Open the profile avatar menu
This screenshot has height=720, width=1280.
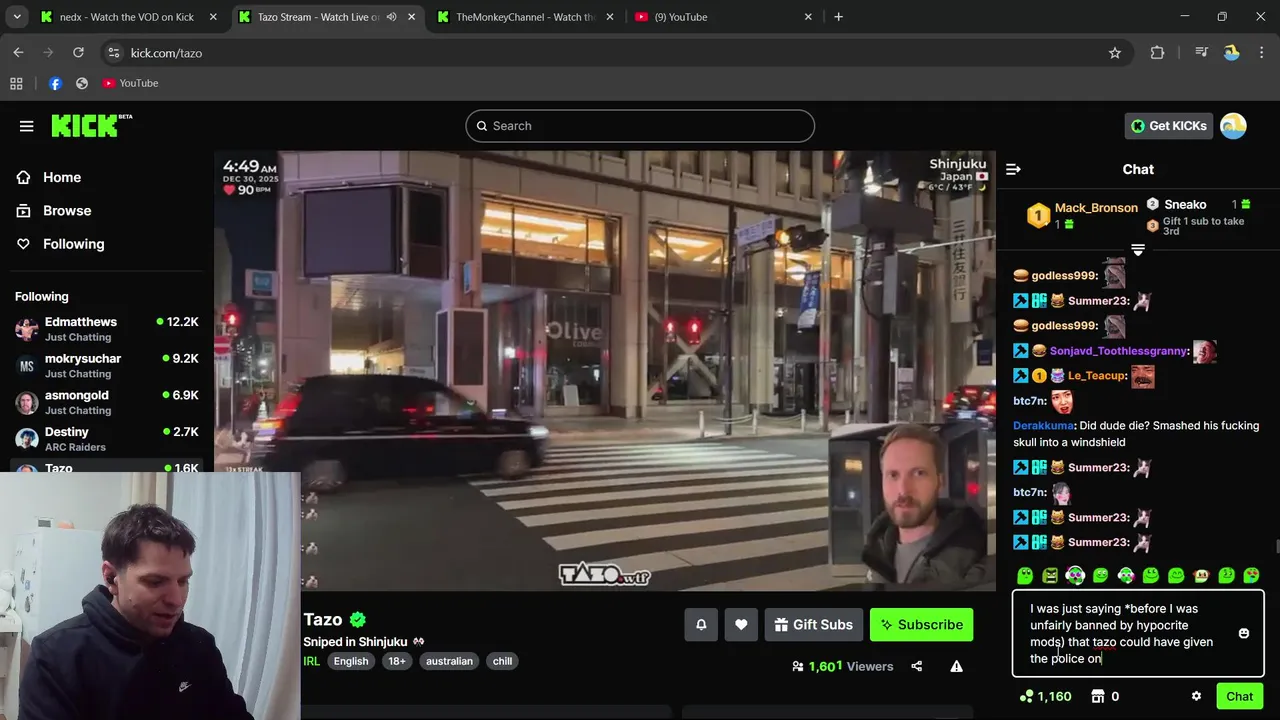[1233, 126]
